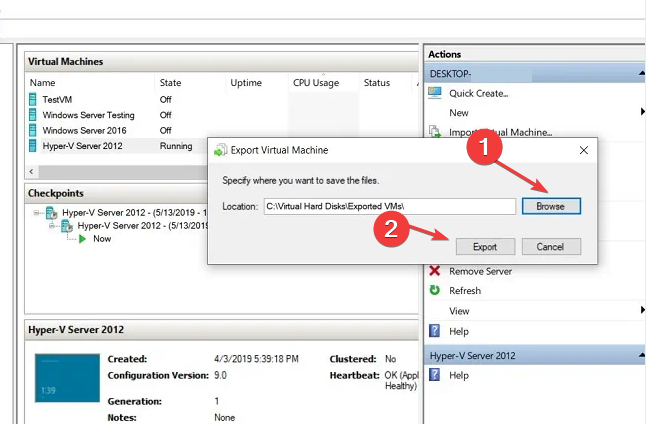Open the View action menu
Viewport: 649px width, 424px height.
click(459, 311)
